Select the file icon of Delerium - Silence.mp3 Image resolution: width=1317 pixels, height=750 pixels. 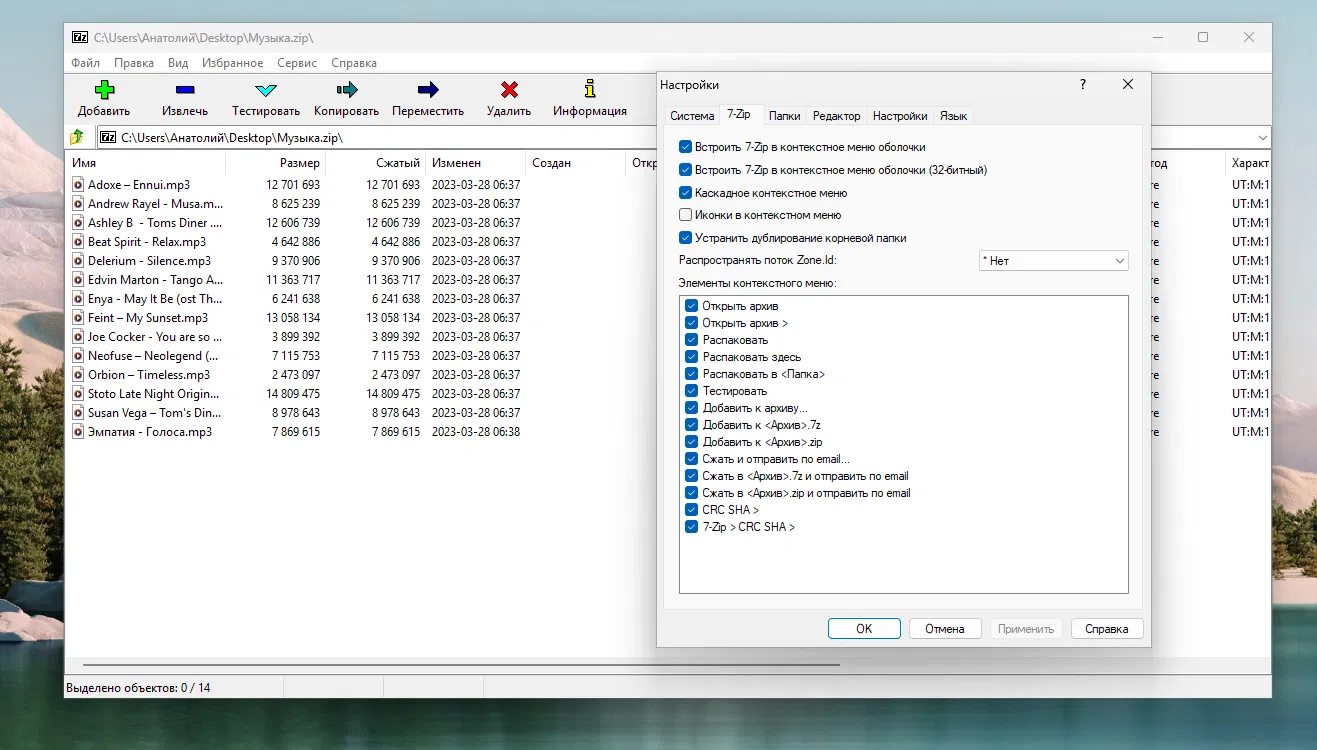click(x=79, y=261)
